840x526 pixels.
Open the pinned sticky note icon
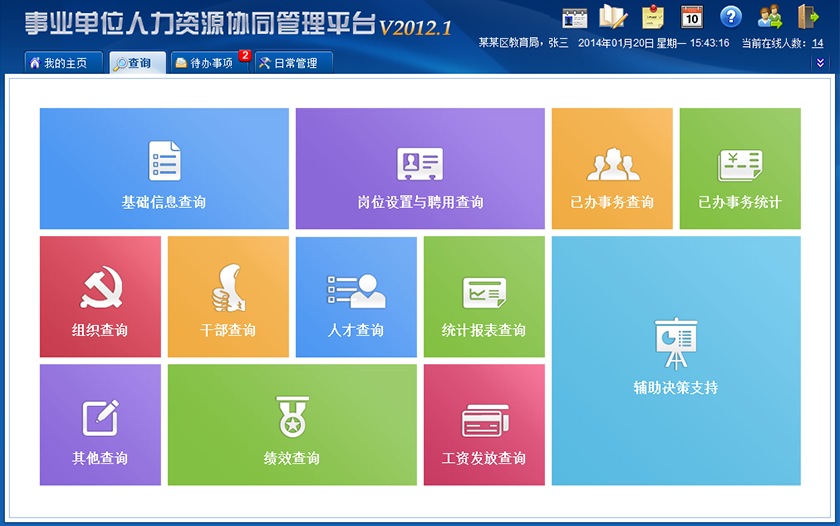(x=652, y=16)
